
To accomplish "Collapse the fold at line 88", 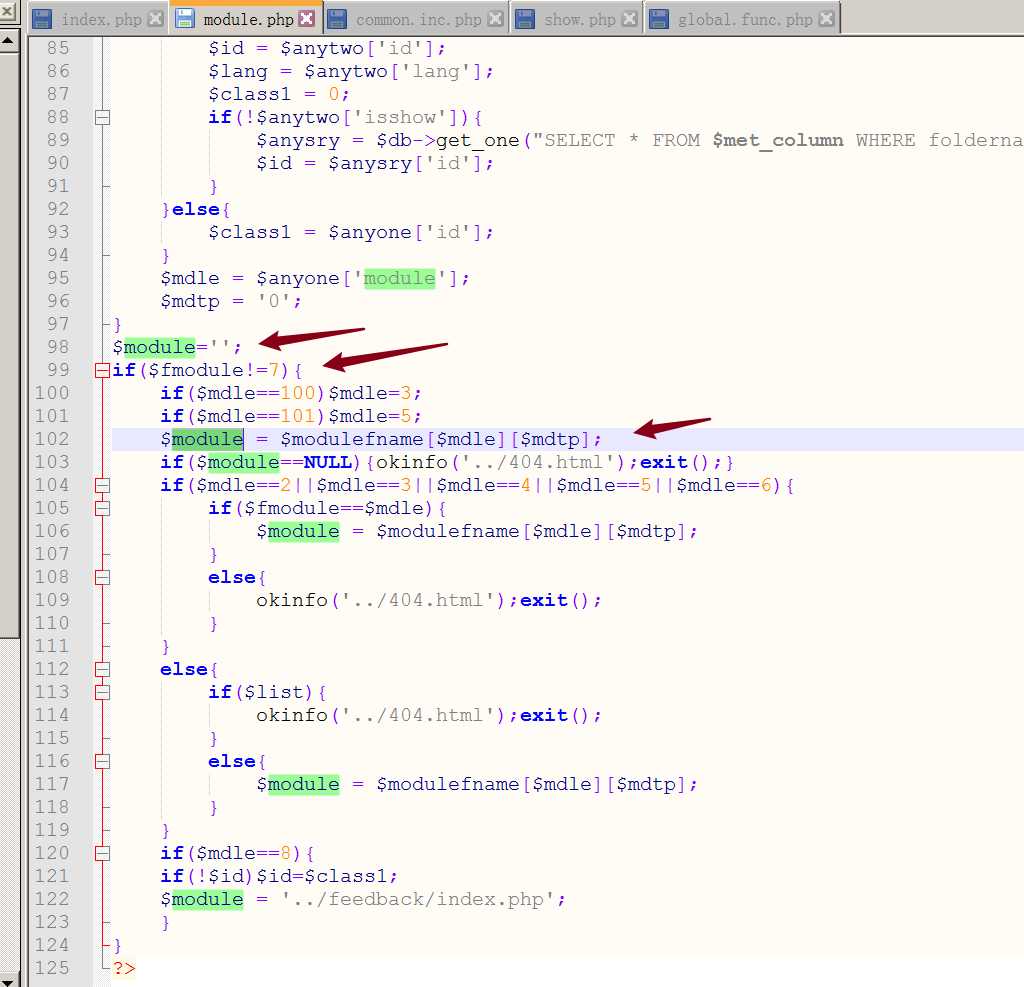I will point(102,118).
